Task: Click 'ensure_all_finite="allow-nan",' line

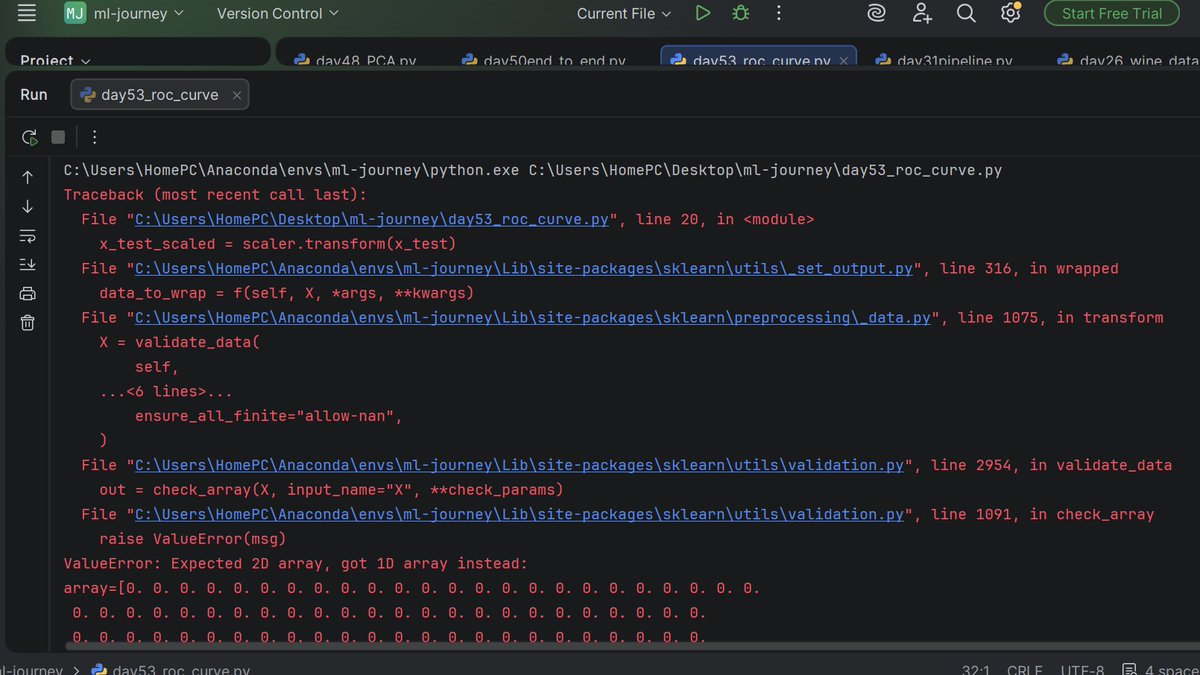Action: coord(269,416)
